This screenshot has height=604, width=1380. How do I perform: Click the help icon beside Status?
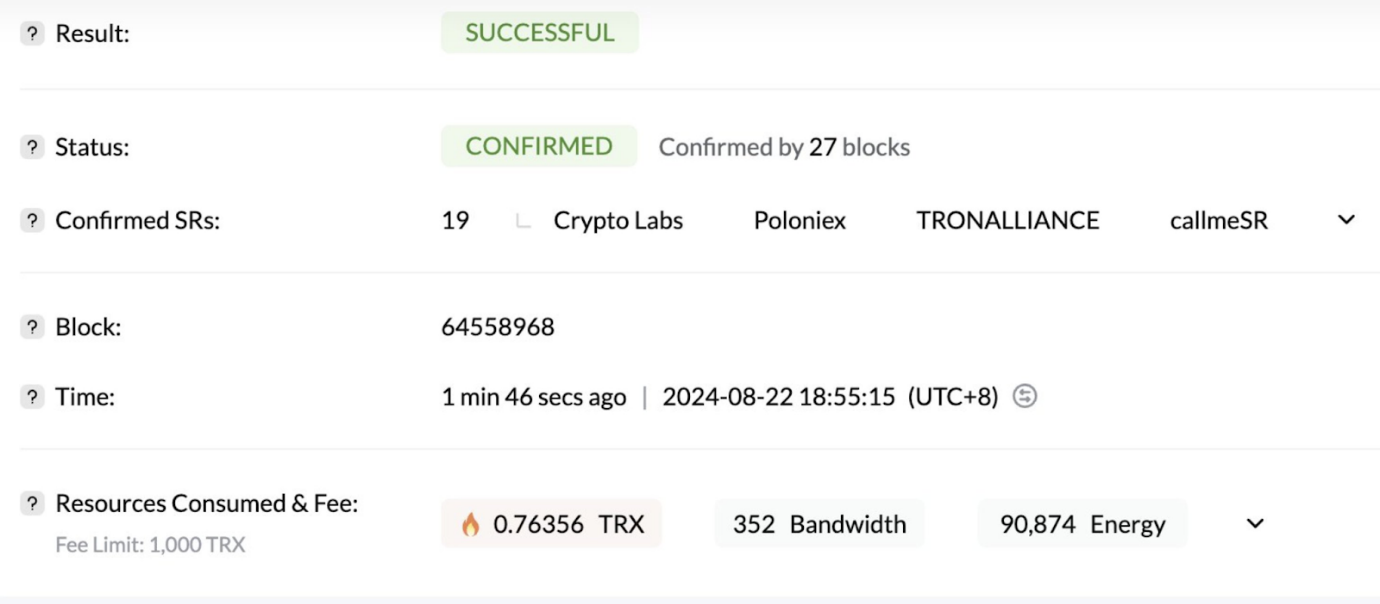tap(33, 147)
